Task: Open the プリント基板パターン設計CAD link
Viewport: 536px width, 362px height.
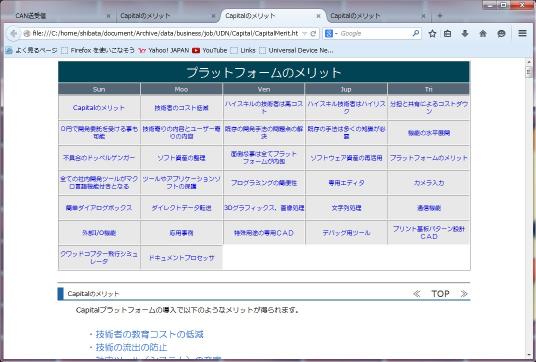Action: (429, 232)
